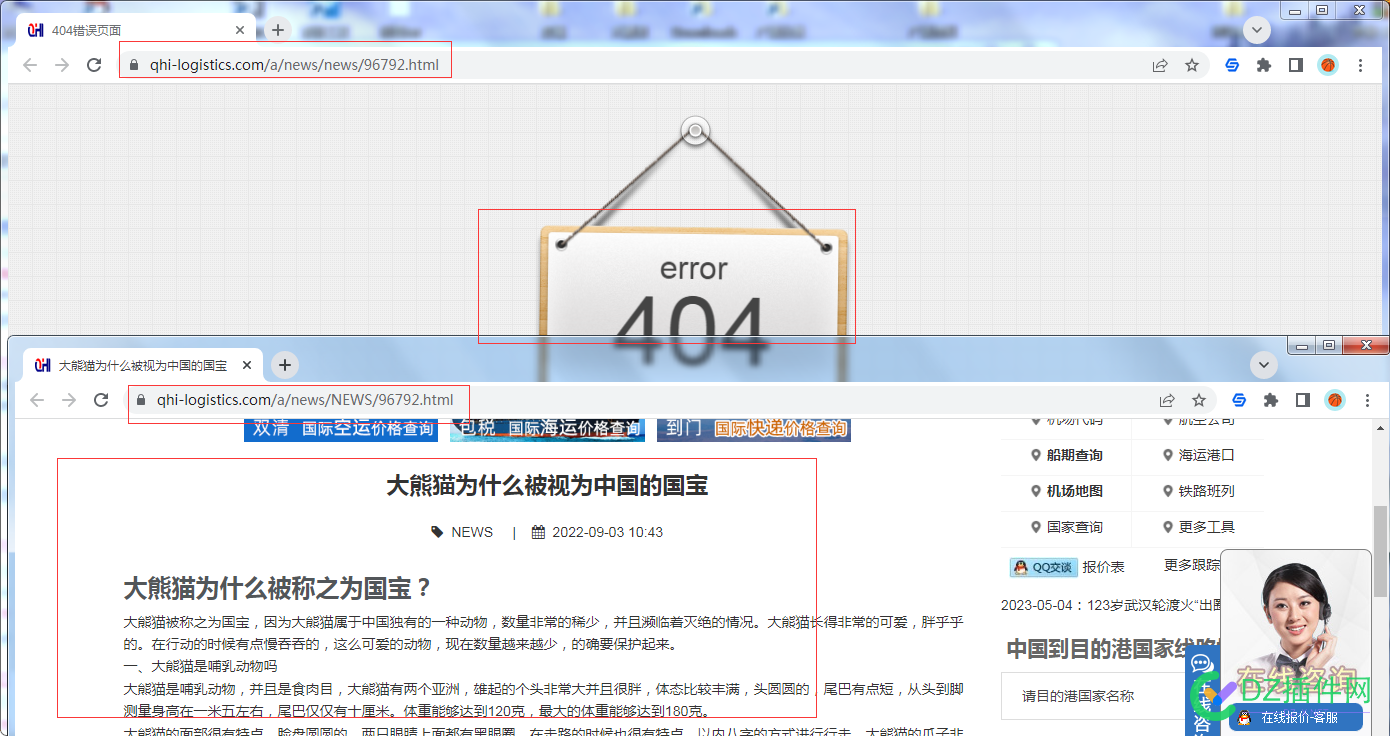Open Chrome menu dots in bottom window

coord(1367,400)
